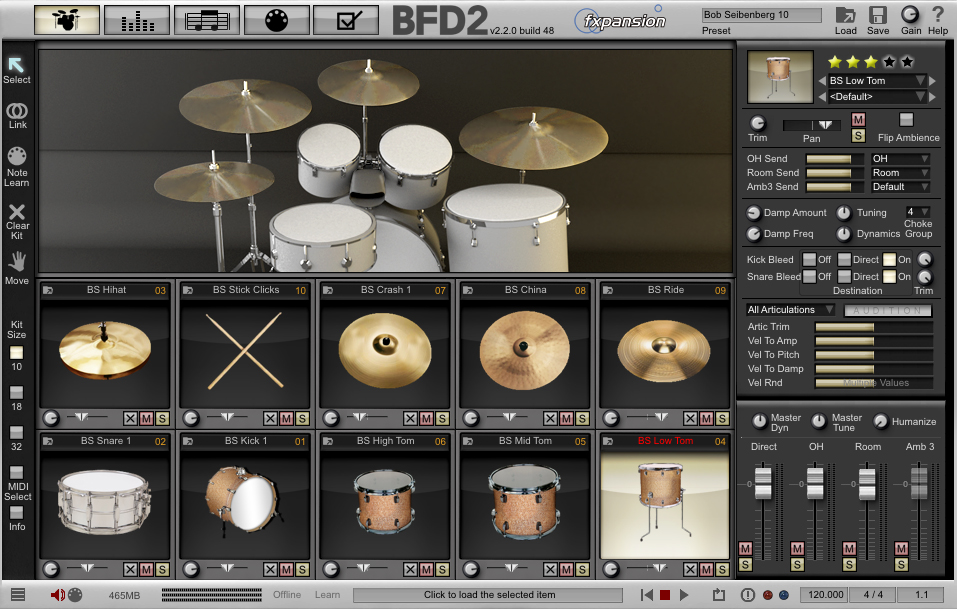Activate the Link tool
957x609 pixels.
[x=17, y=111]
